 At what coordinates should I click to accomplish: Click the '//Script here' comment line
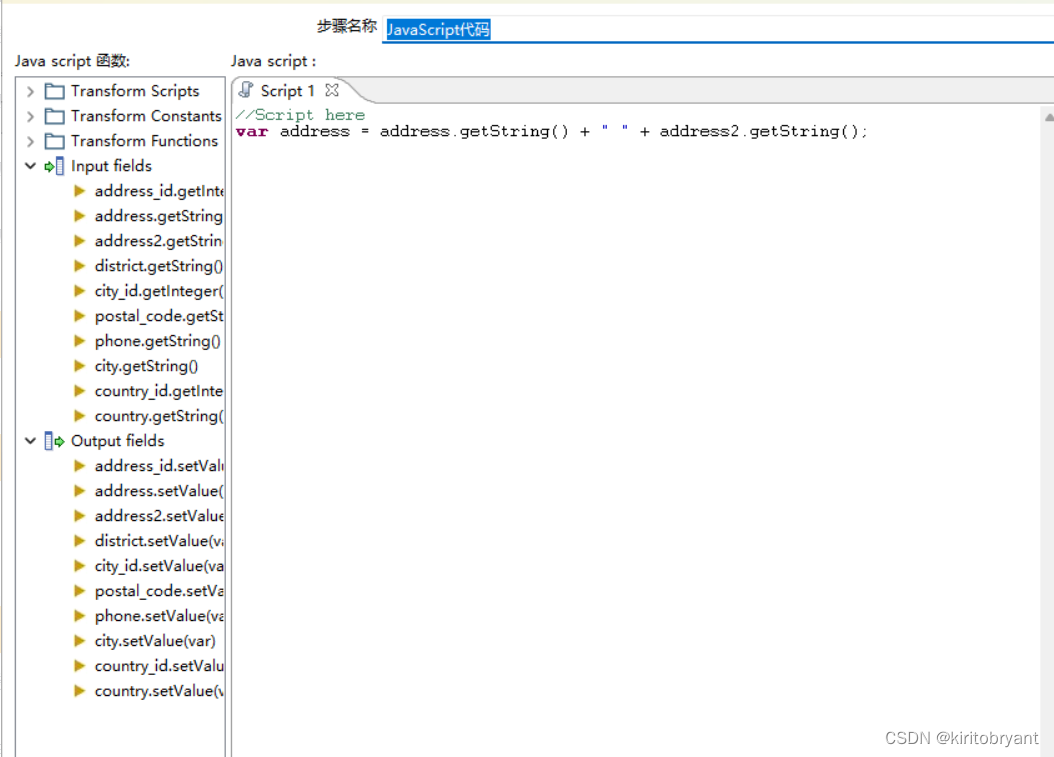(x=300, y=115)
